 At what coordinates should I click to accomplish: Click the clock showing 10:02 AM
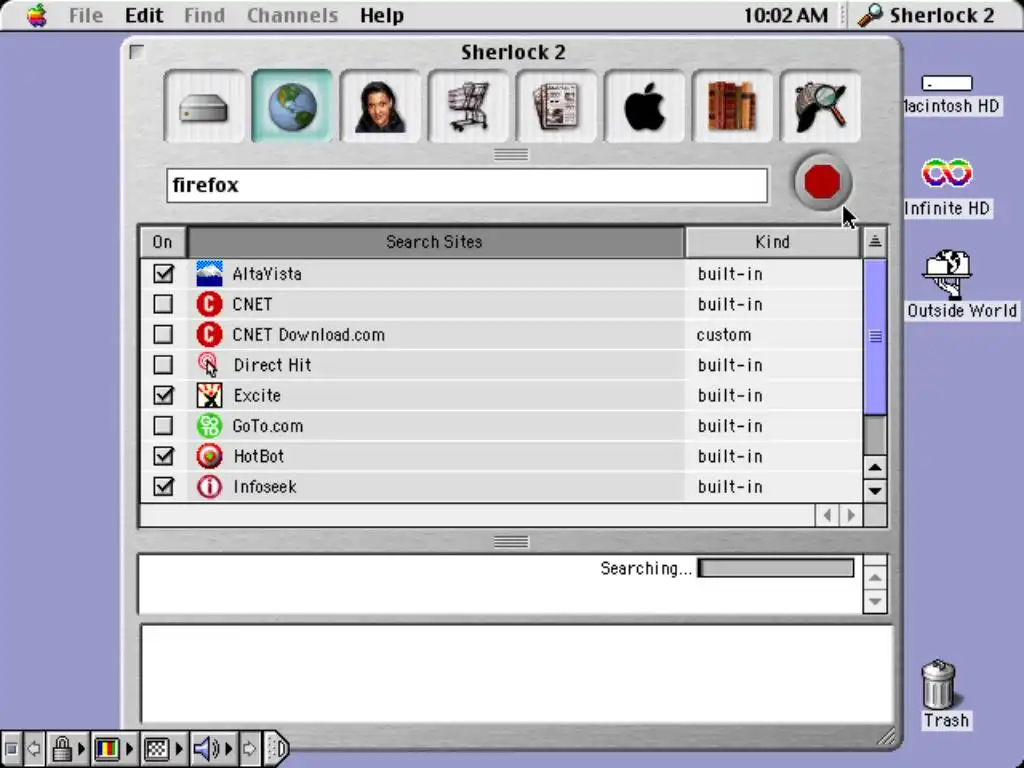(x=786, y=15)
